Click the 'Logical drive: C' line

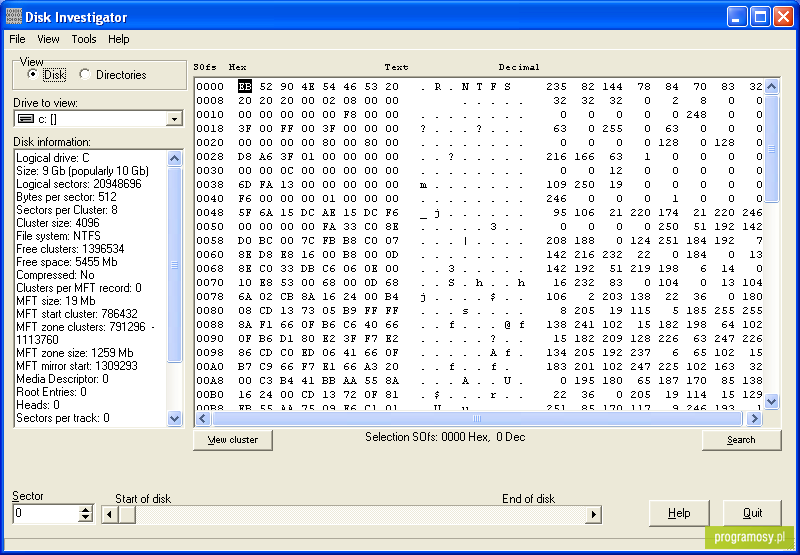click(x=53, y=158)
